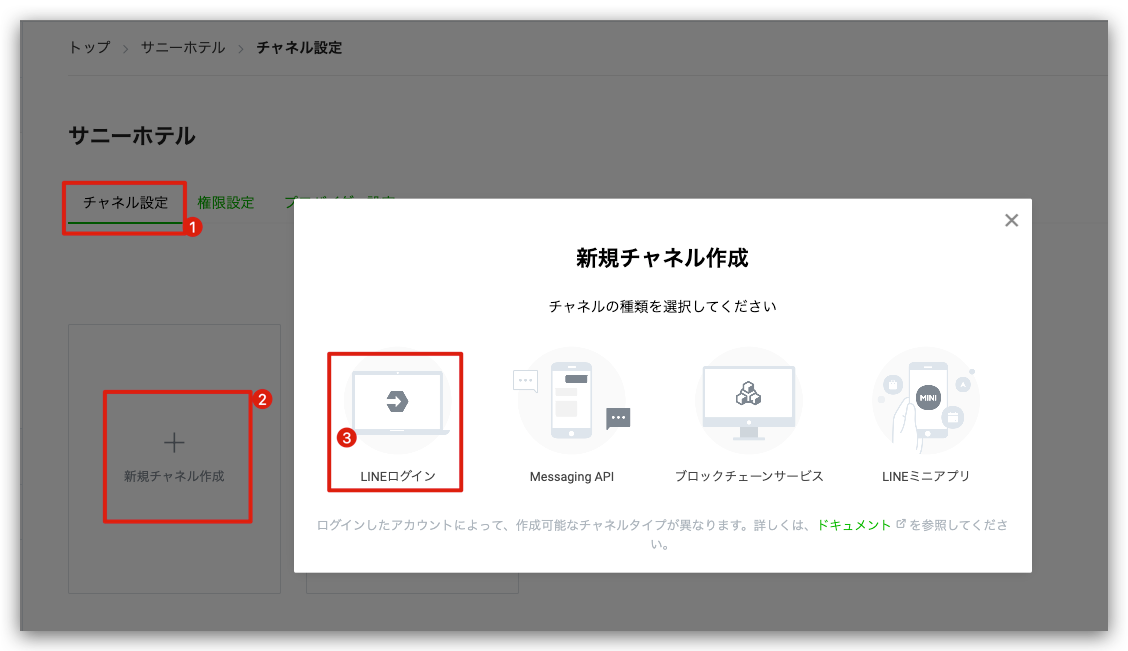Close the 新規チャネル作成 dialog
This screenshot has width=1128, height=651.
coord(1011,220)
